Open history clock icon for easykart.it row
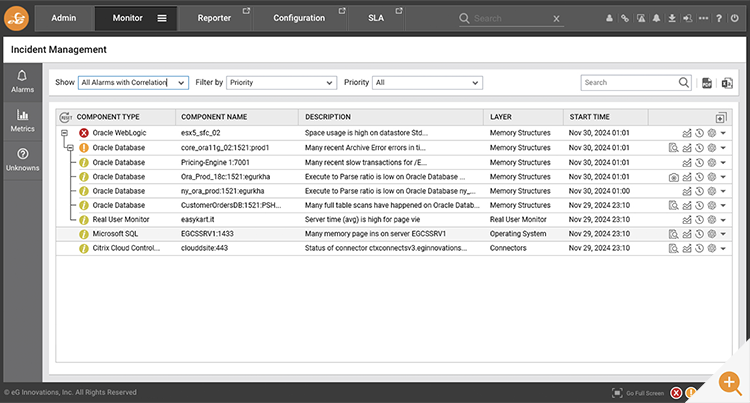This screenshot has height=403, width=750. pyautogui.click(x=699, y=220)
